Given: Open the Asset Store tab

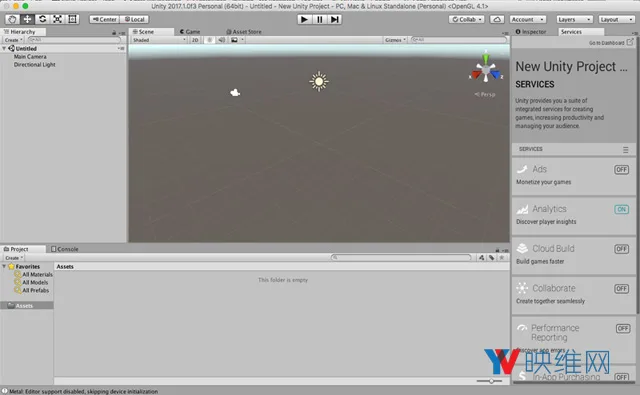Looking at the screenshot, I should [244, 31].
